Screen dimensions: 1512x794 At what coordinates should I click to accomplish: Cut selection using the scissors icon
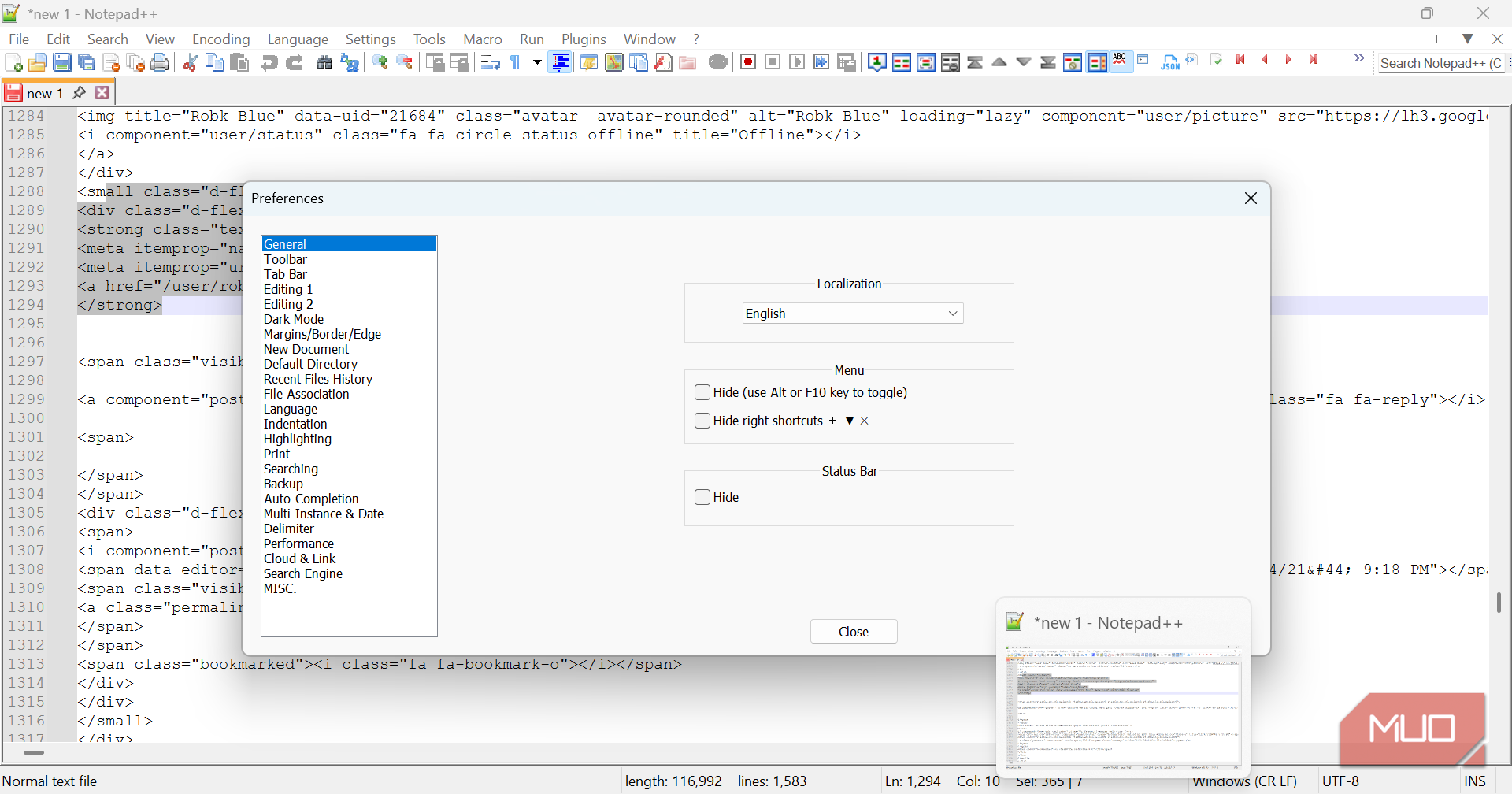(x=190, y=63)
